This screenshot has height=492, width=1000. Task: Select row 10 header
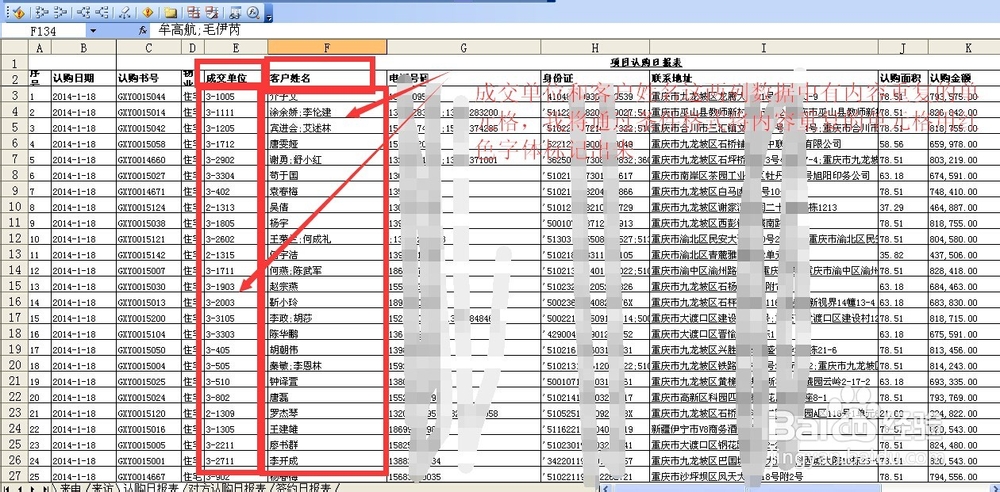pos(15,207)
